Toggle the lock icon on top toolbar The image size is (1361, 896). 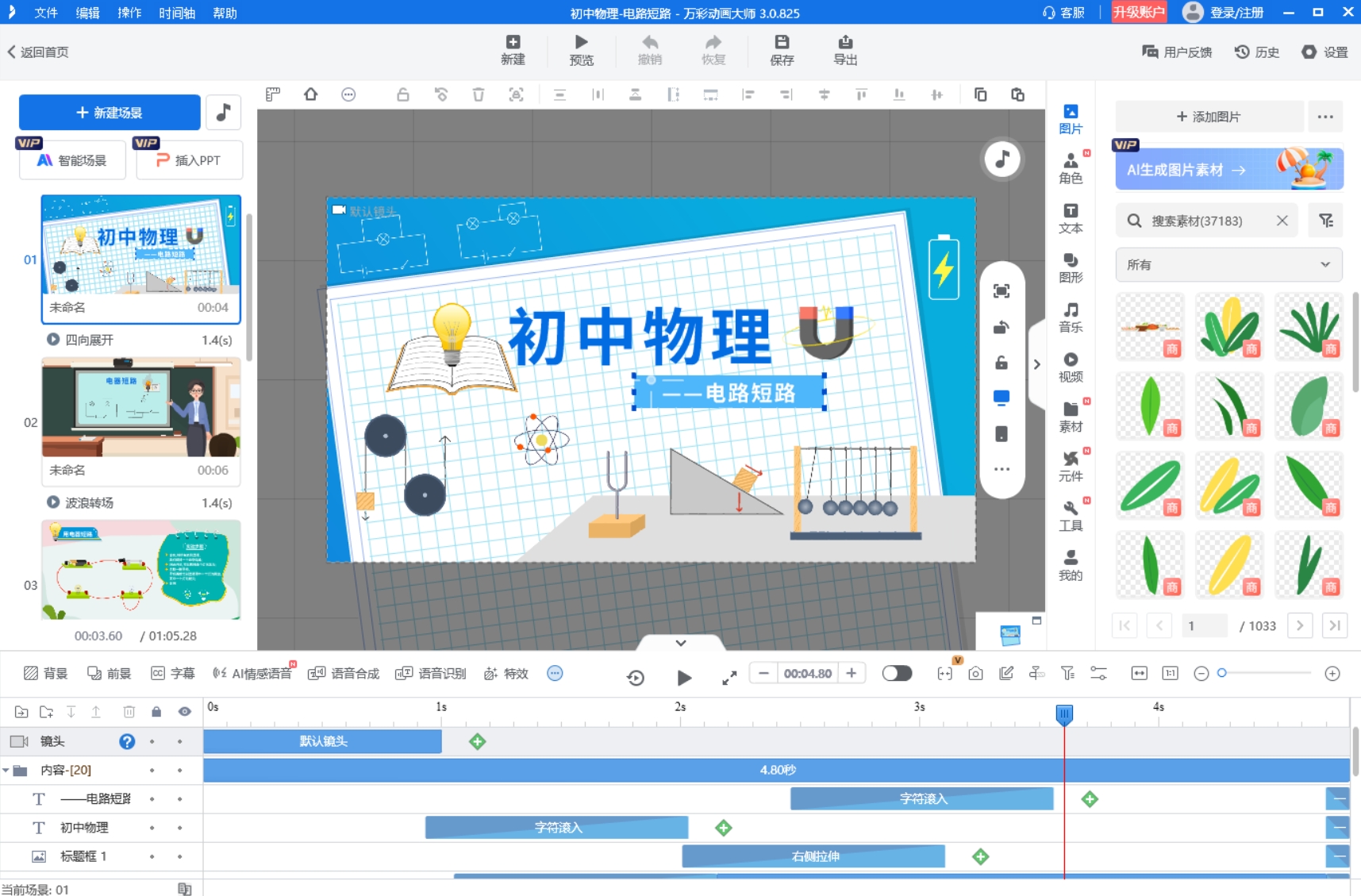[402, 94]
